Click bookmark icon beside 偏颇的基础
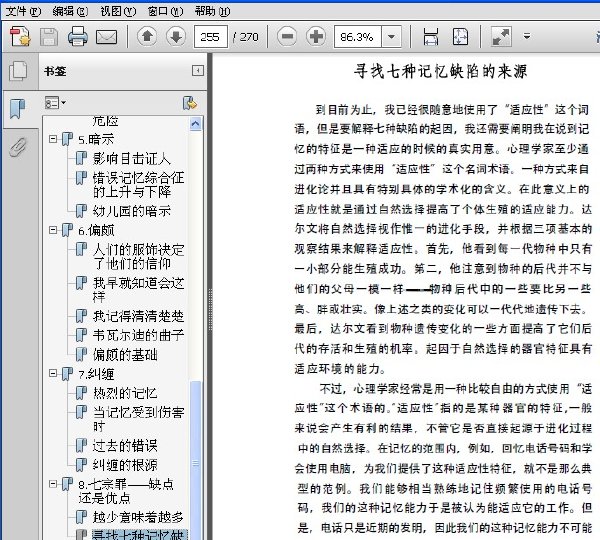This screenshot has width=600, height=540. pyautogui.click(x=81, y=354)
